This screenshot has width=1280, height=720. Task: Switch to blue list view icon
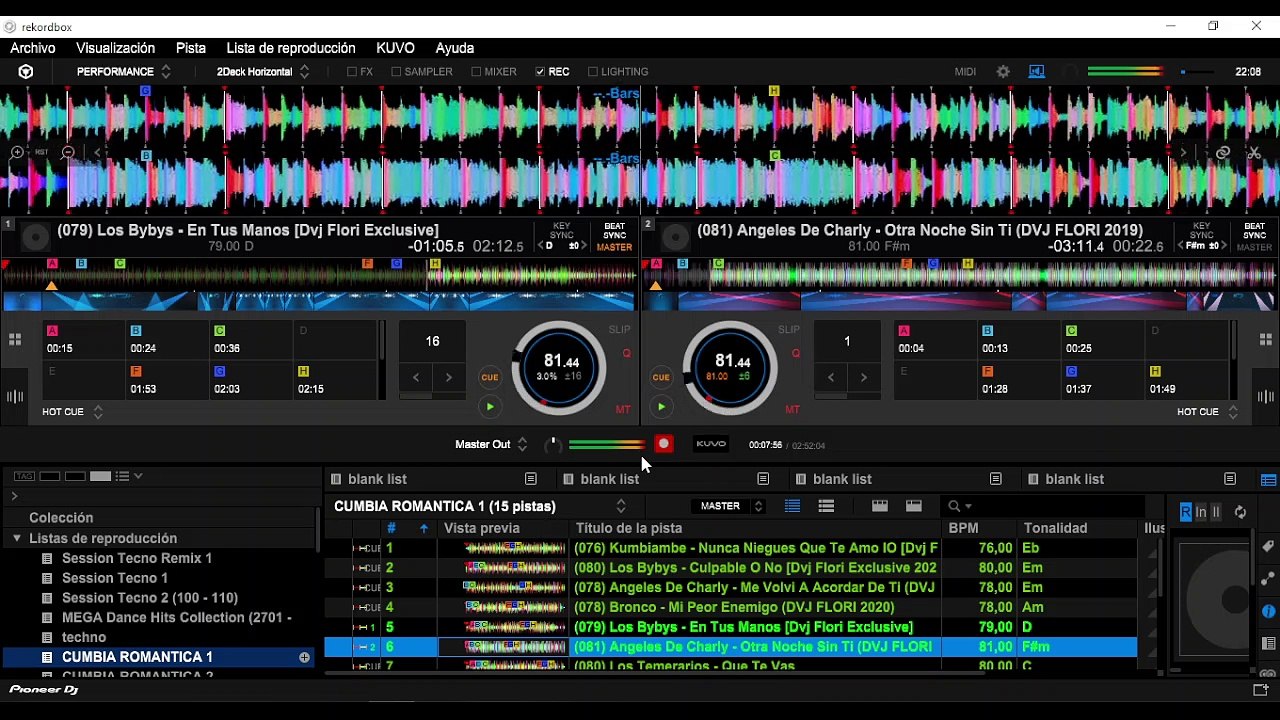click(x=792, y=506)
